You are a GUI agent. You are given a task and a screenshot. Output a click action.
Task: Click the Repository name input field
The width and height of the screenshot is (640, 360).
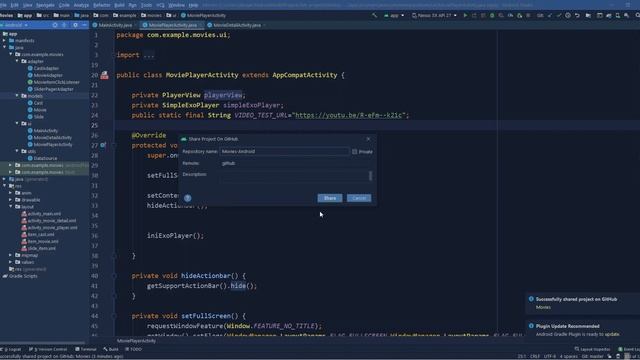click(285, 151)
